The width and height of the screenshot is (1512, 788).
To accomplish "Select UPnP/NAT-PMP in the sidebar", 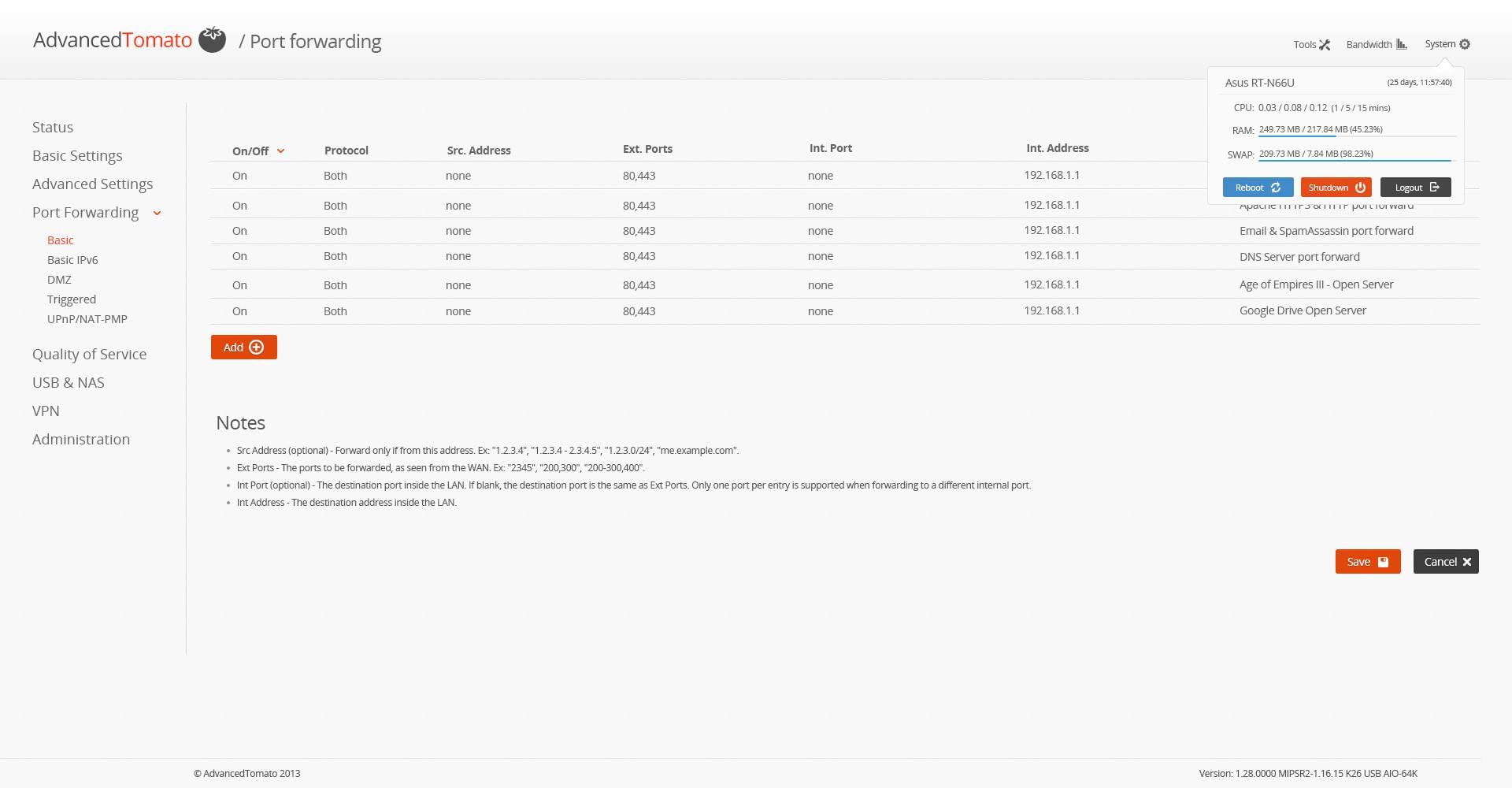I will 87,319.
